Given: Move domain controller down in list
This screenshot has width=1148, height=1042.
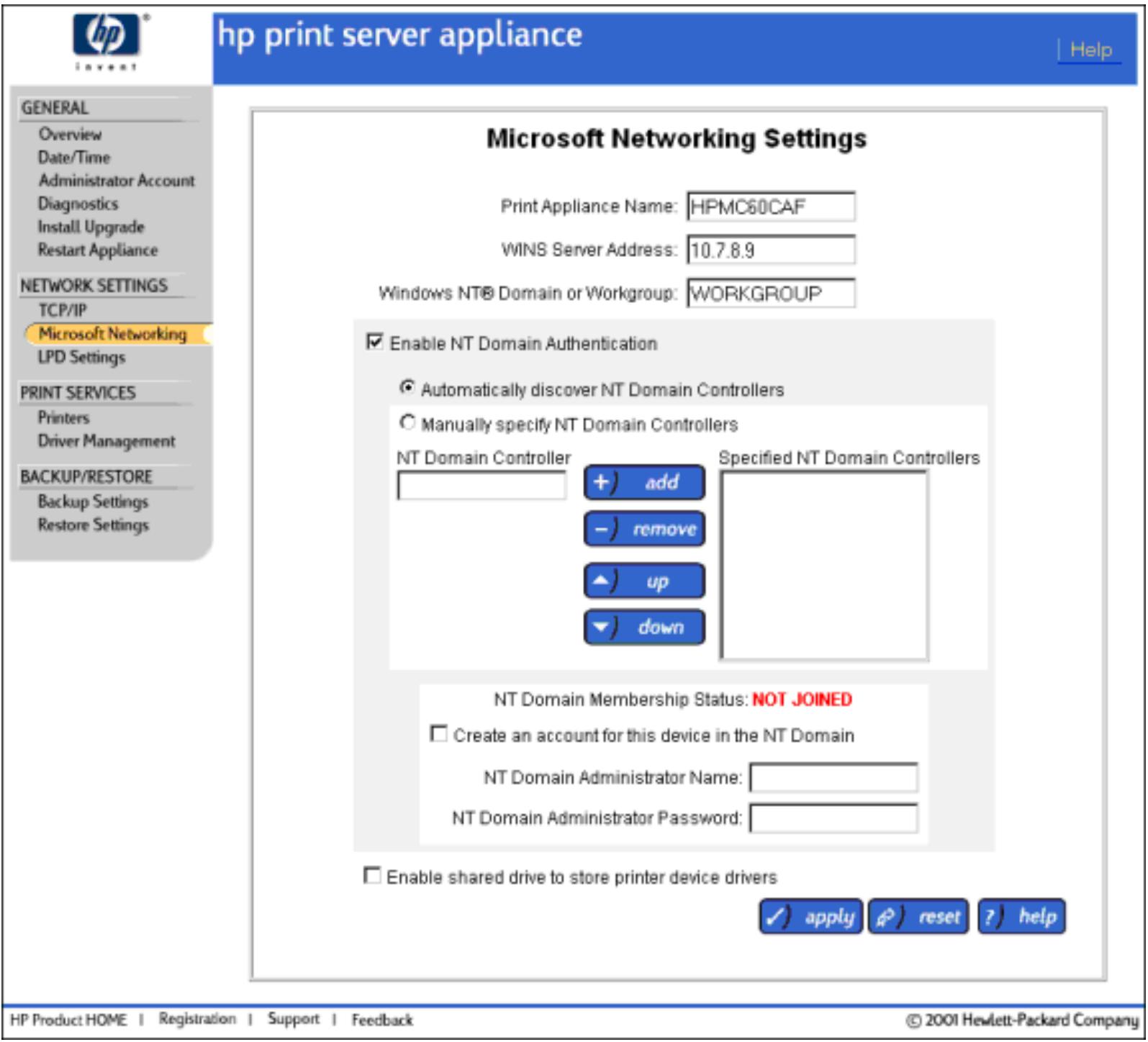Looking at the screenshot, I should 644,627.
